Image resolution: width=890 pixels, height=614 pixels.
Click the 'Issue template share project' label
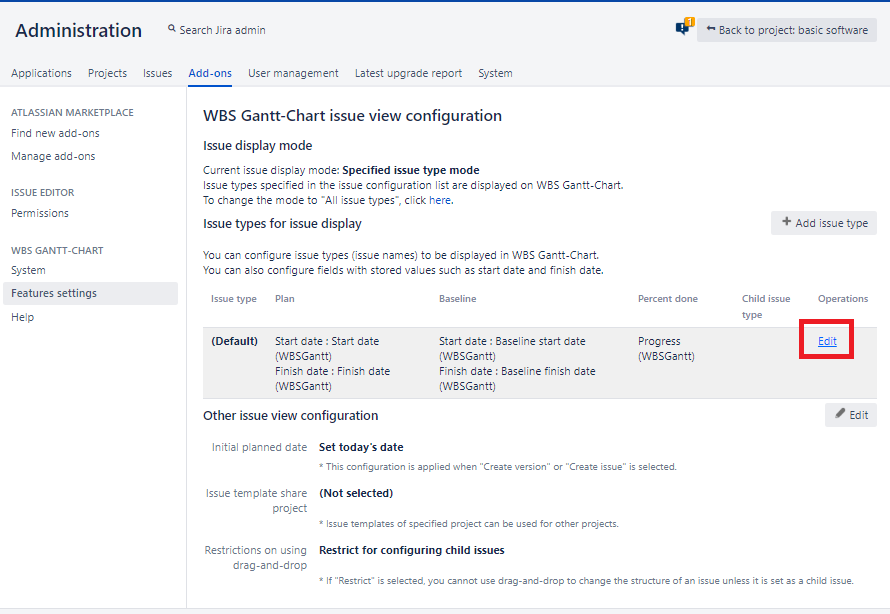coord(257,501)
